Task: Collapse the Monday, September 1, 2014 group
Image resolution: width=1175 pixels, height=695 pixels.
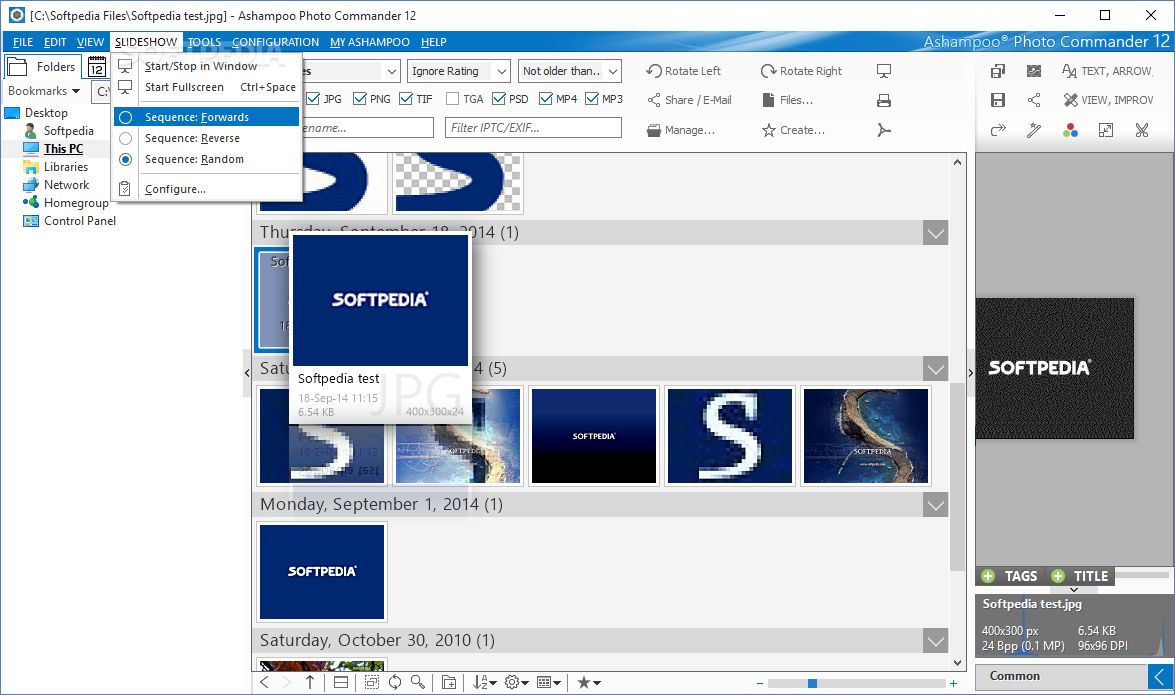Action: (x=936, y=505)
